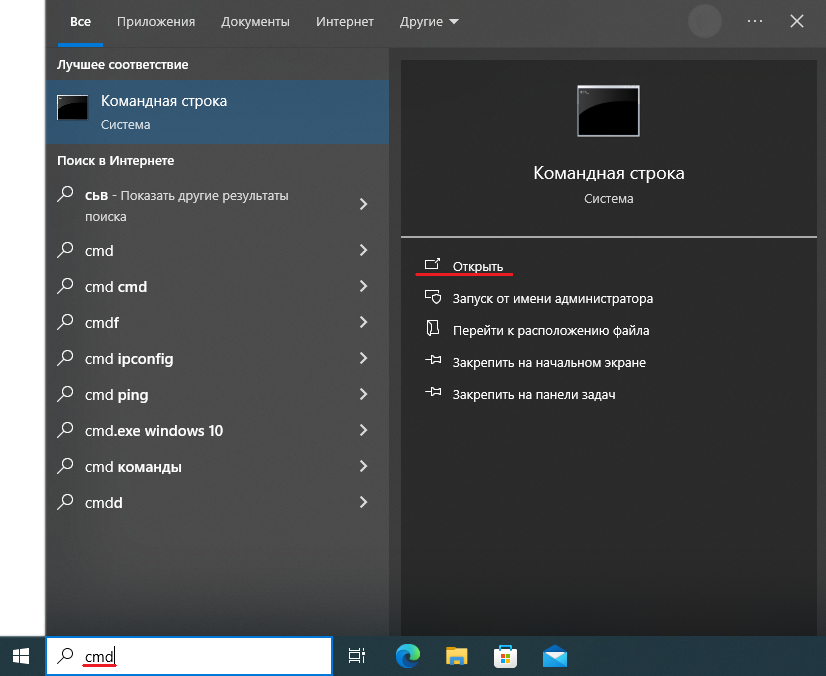Expand the cmd ping search suggestion

coord(363,394)
